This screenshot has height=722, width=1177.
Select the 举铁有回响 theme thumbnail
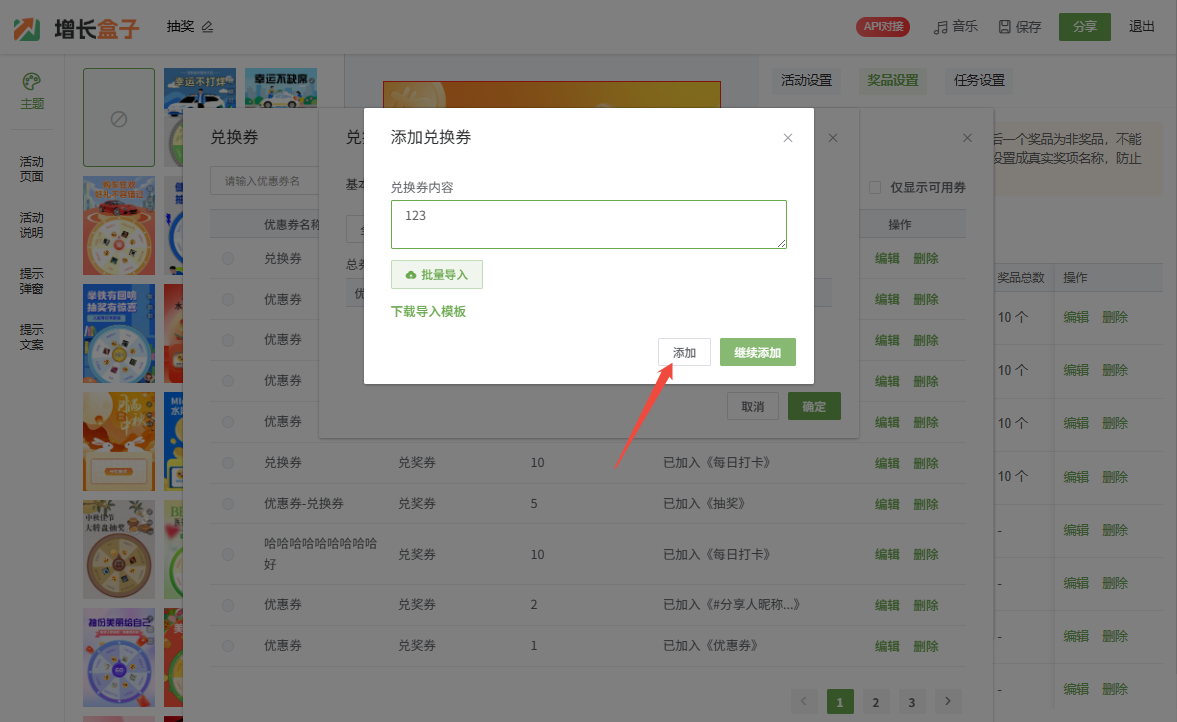tap(119, 333)
